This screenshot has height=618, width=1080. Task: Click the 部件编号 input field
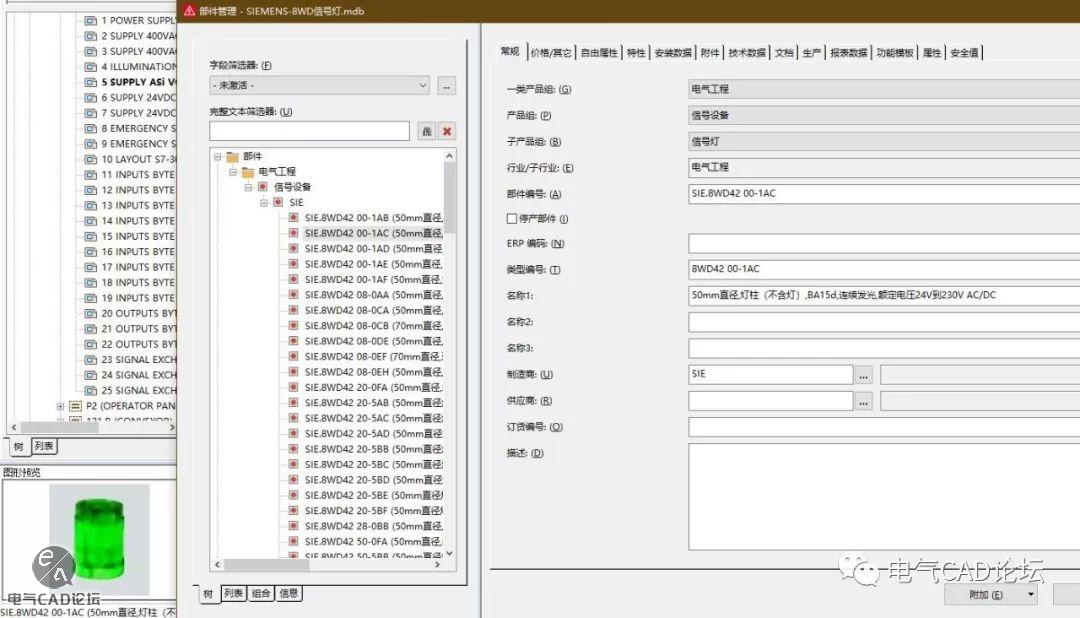[x=884, y=194]
